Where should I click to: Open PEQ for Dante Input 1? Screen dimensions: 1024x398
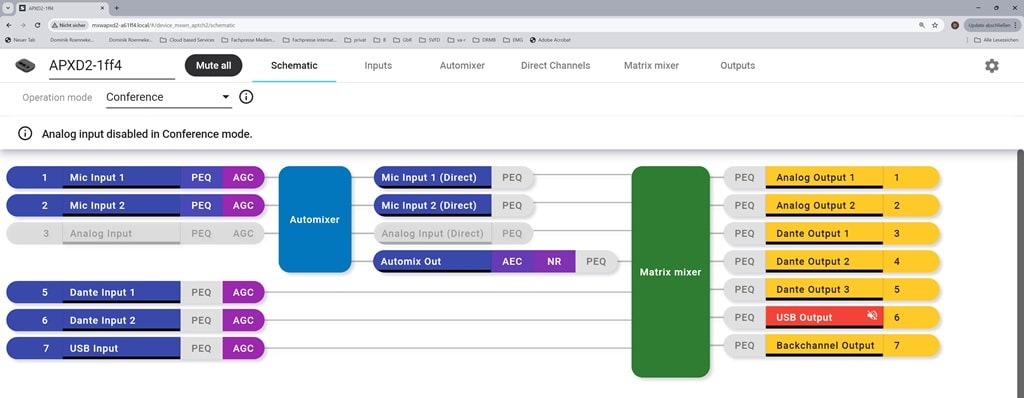click(201, 292)
